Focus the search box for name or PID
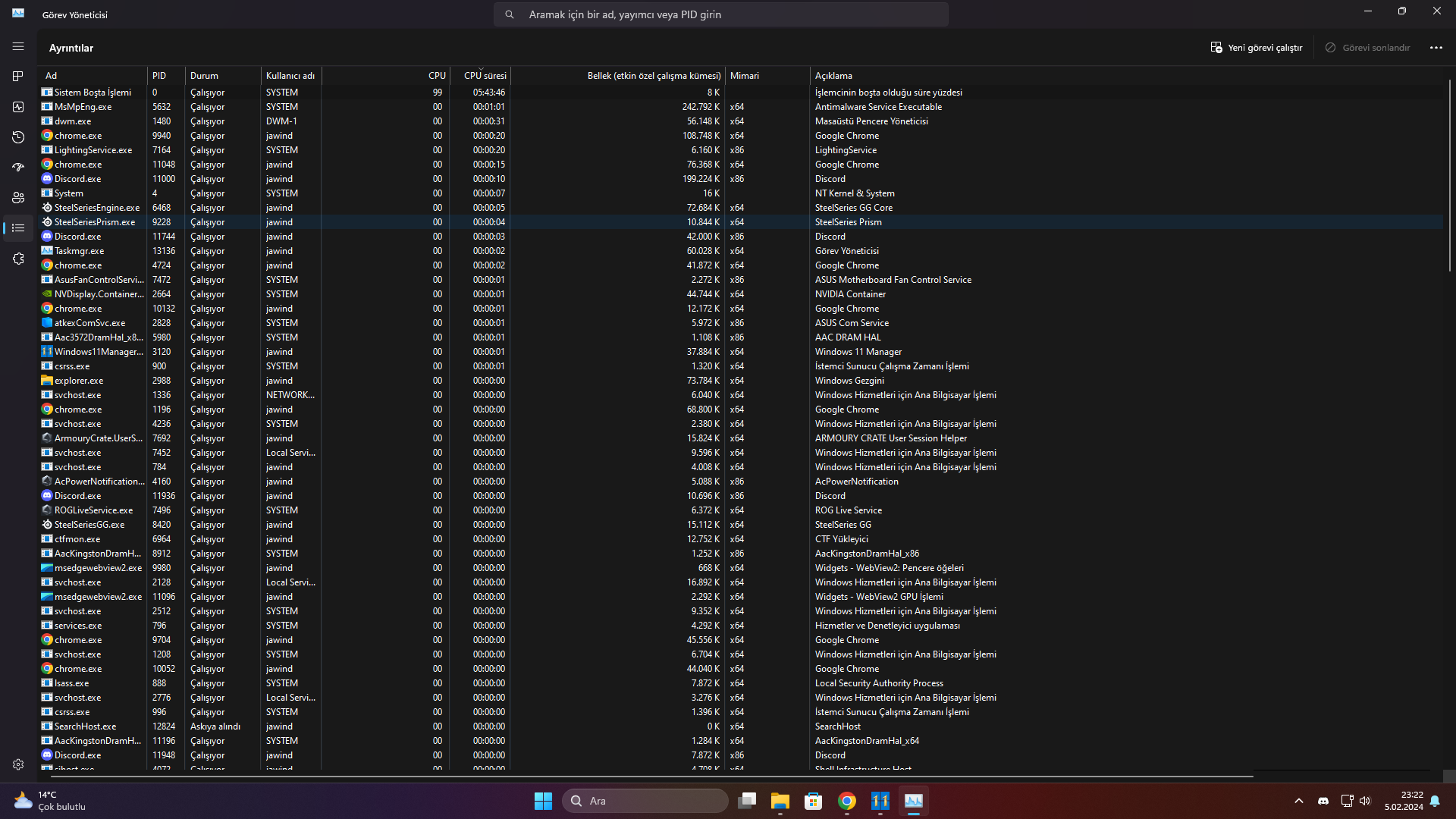The height and width of the screenshot is (819, 1456). tap(720, 14)
